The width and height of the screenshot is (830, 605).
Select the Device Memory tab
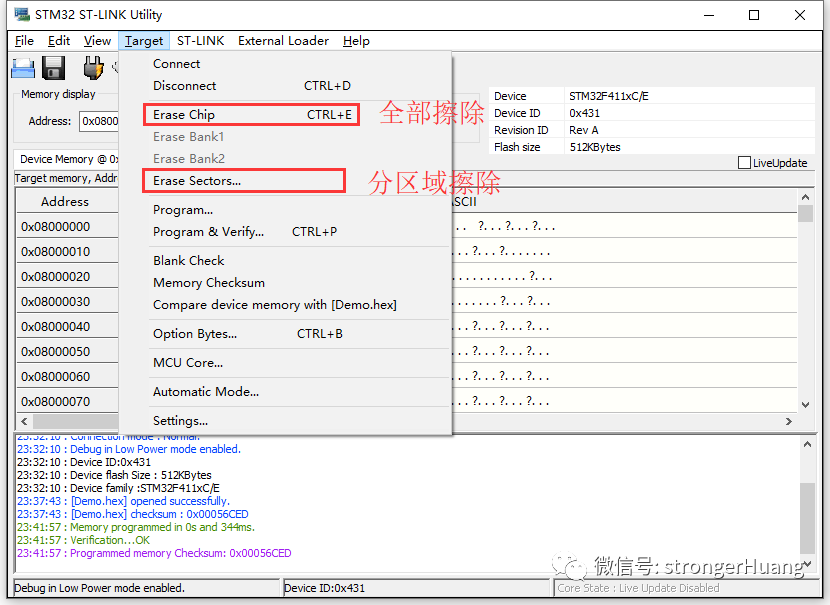coord(67,159)
